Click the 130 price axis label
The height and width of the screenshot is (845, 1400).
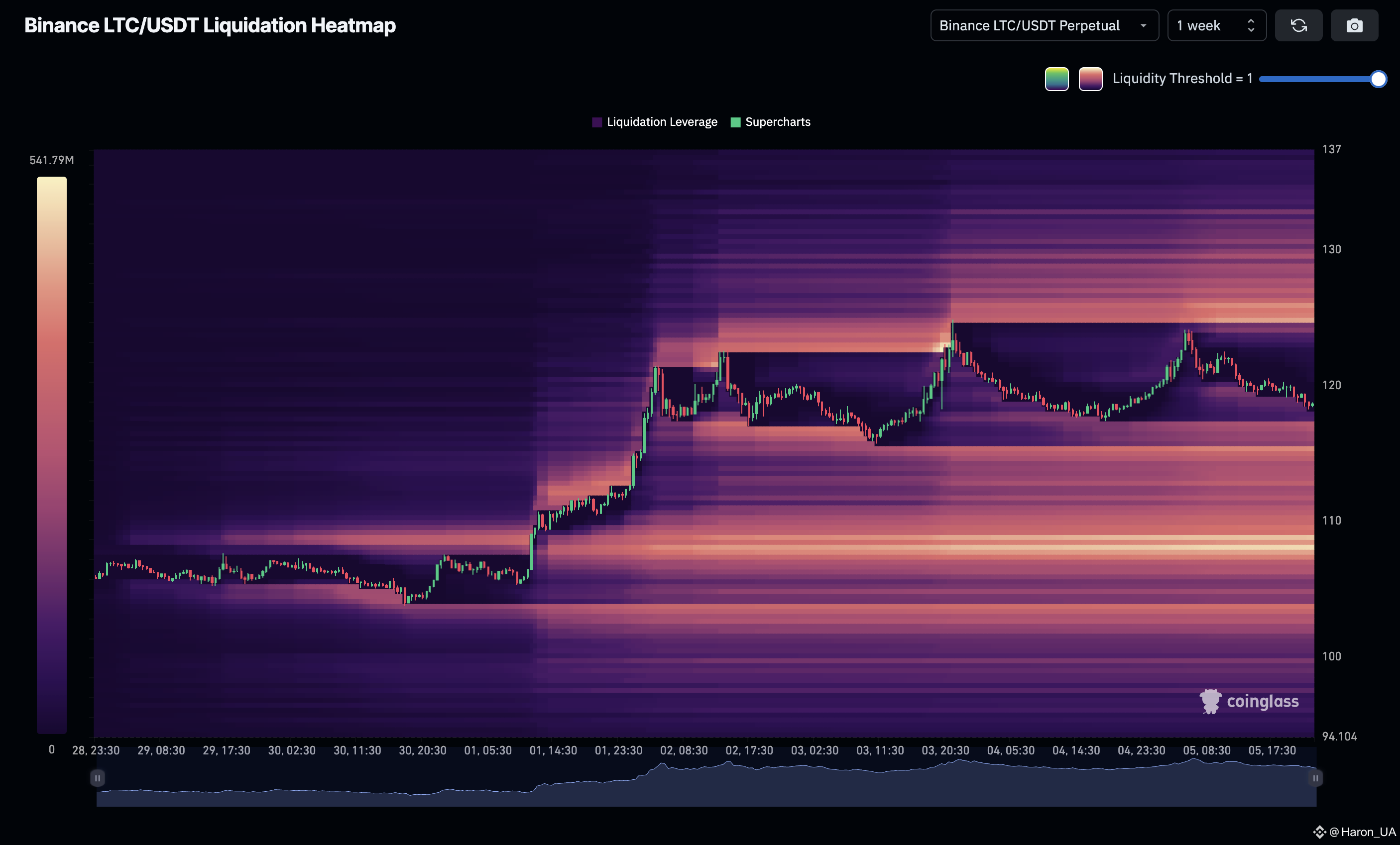tap(1332, 249)
